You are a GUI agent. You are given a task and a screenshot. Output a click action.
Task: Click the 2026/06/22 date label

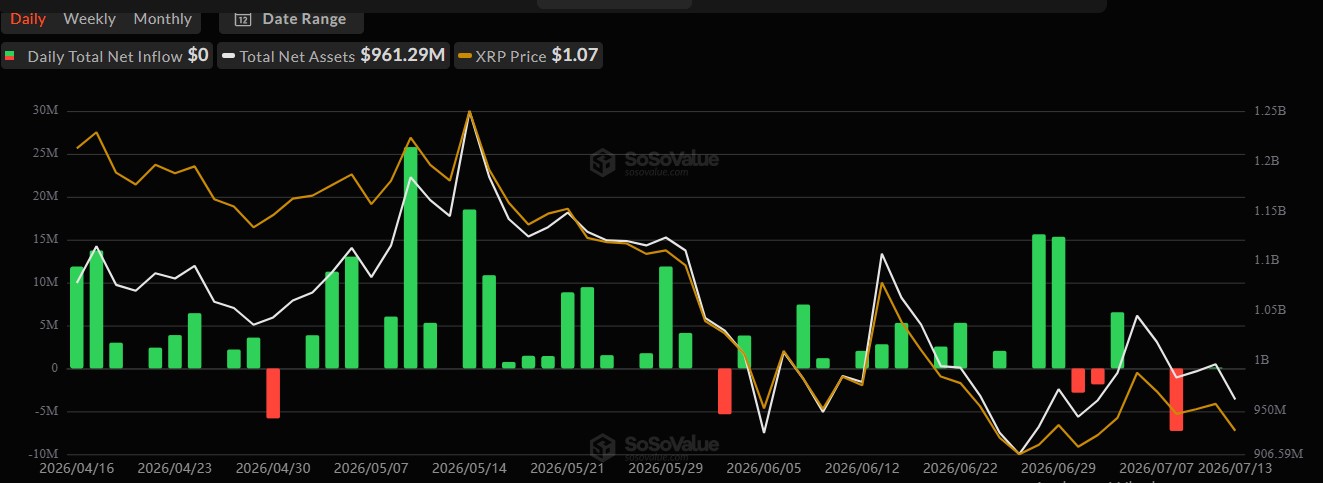[959, 467]
